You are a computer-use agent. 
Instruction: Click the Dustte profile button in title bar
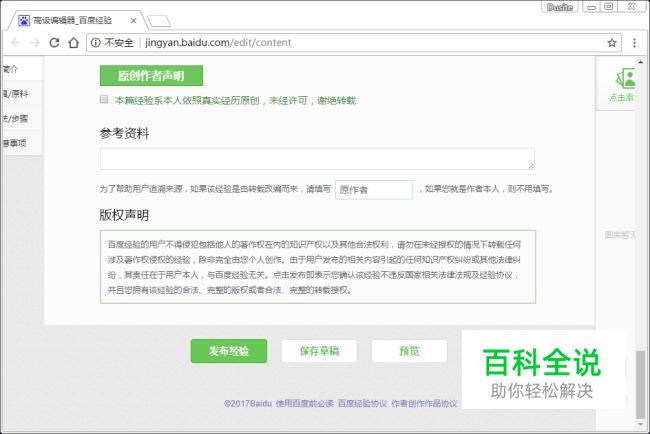click(x=560, y=7)
